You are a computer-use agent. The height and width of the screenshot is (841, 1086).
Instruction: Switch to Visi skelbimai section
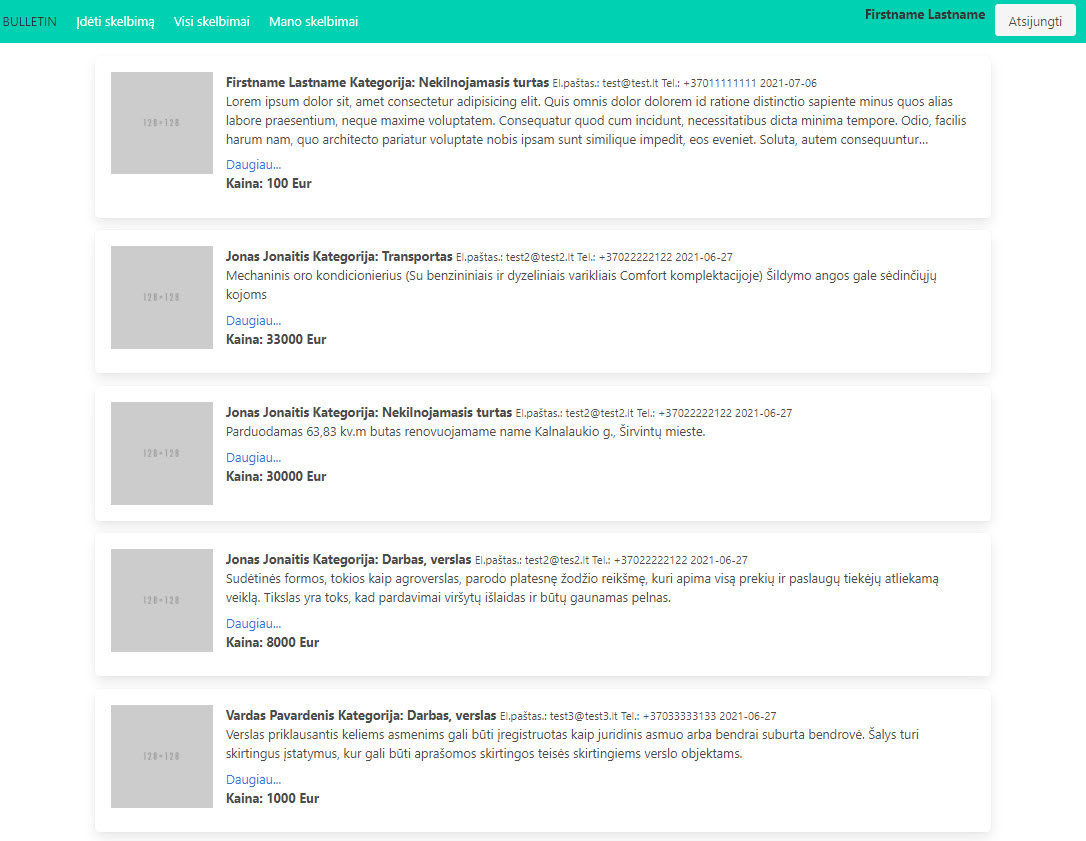point(212,20)
